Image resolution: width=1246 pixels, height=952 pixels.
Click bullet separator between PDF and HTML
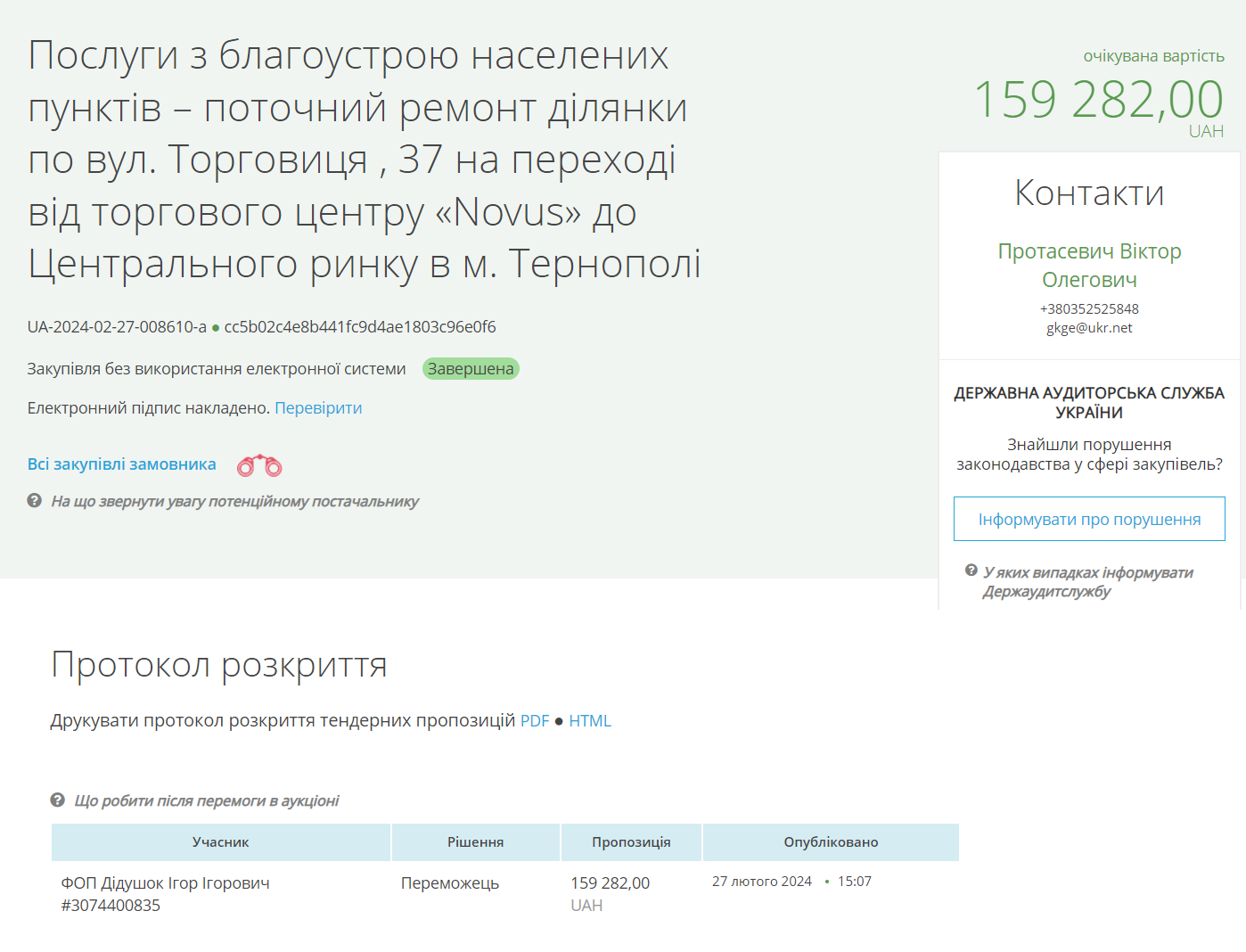(x=559, y=720)
